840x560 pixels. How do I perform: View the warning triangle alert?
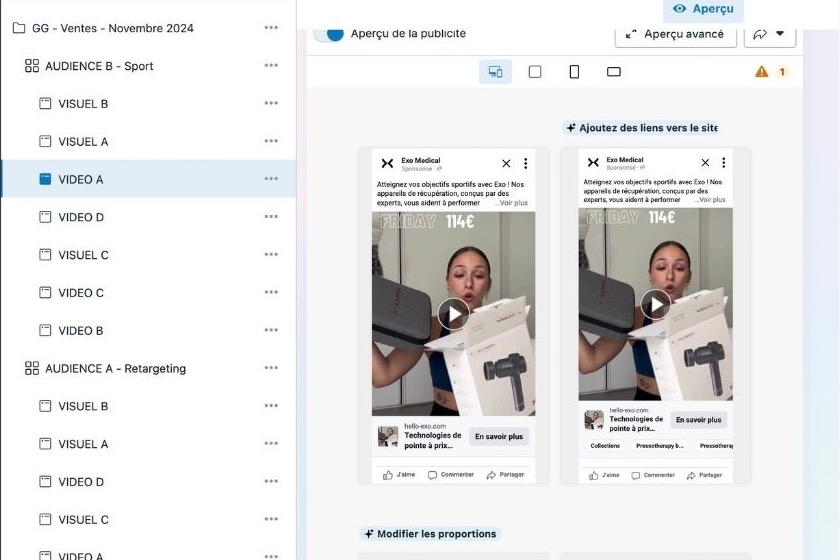pyautogui.click(x=761, y=72)
